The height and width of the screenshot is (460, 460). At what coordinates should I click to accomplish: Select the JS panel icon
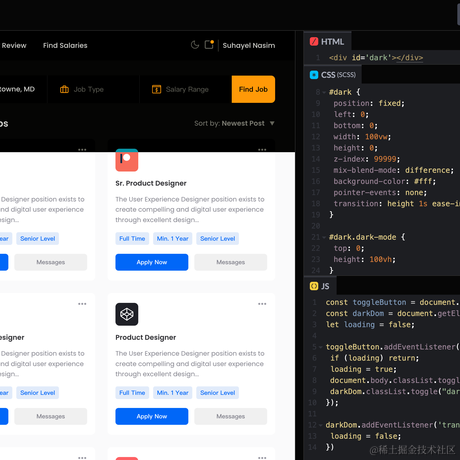314,286
